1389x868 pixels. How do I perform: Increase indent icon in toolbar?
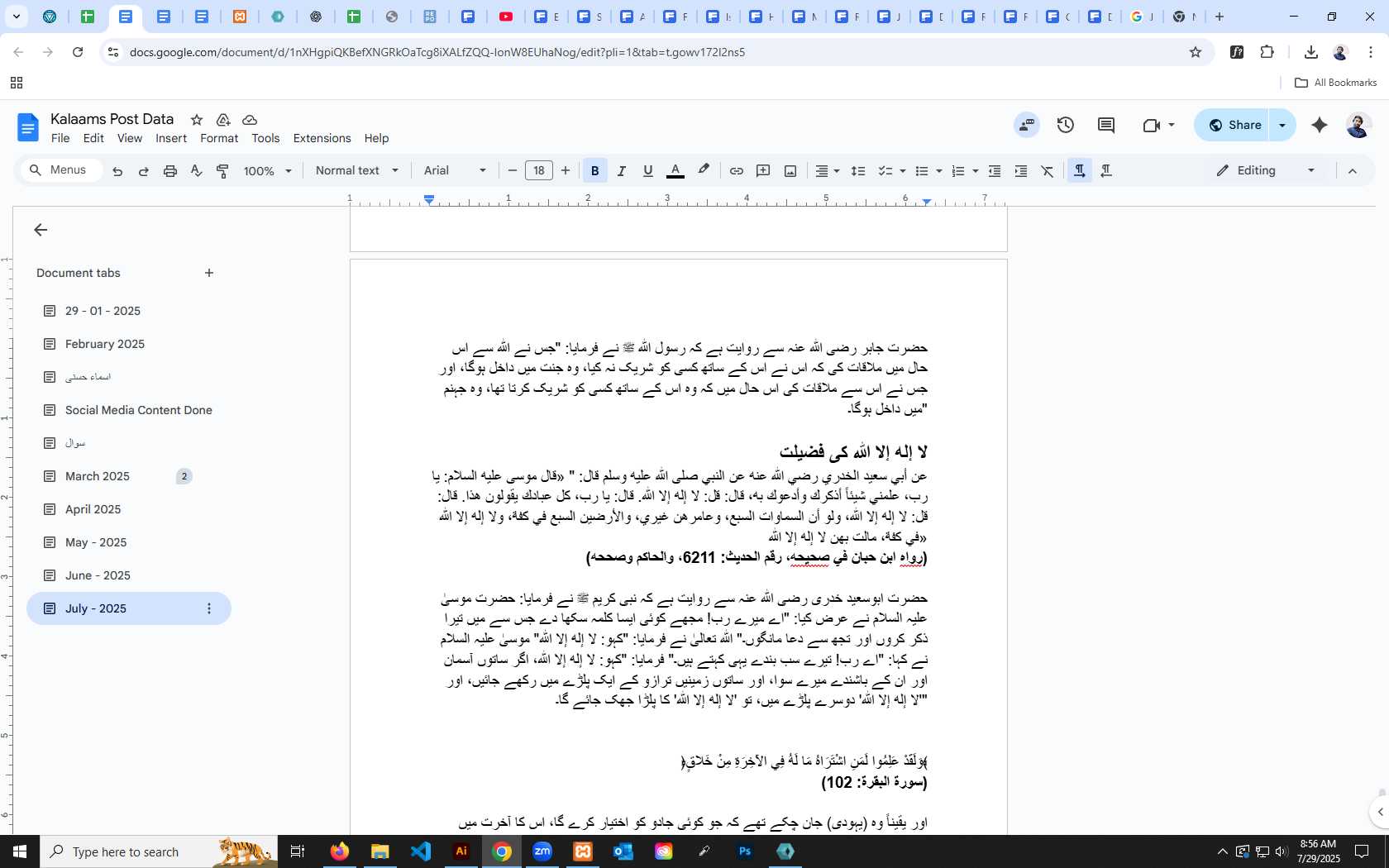click(1021, 171)
